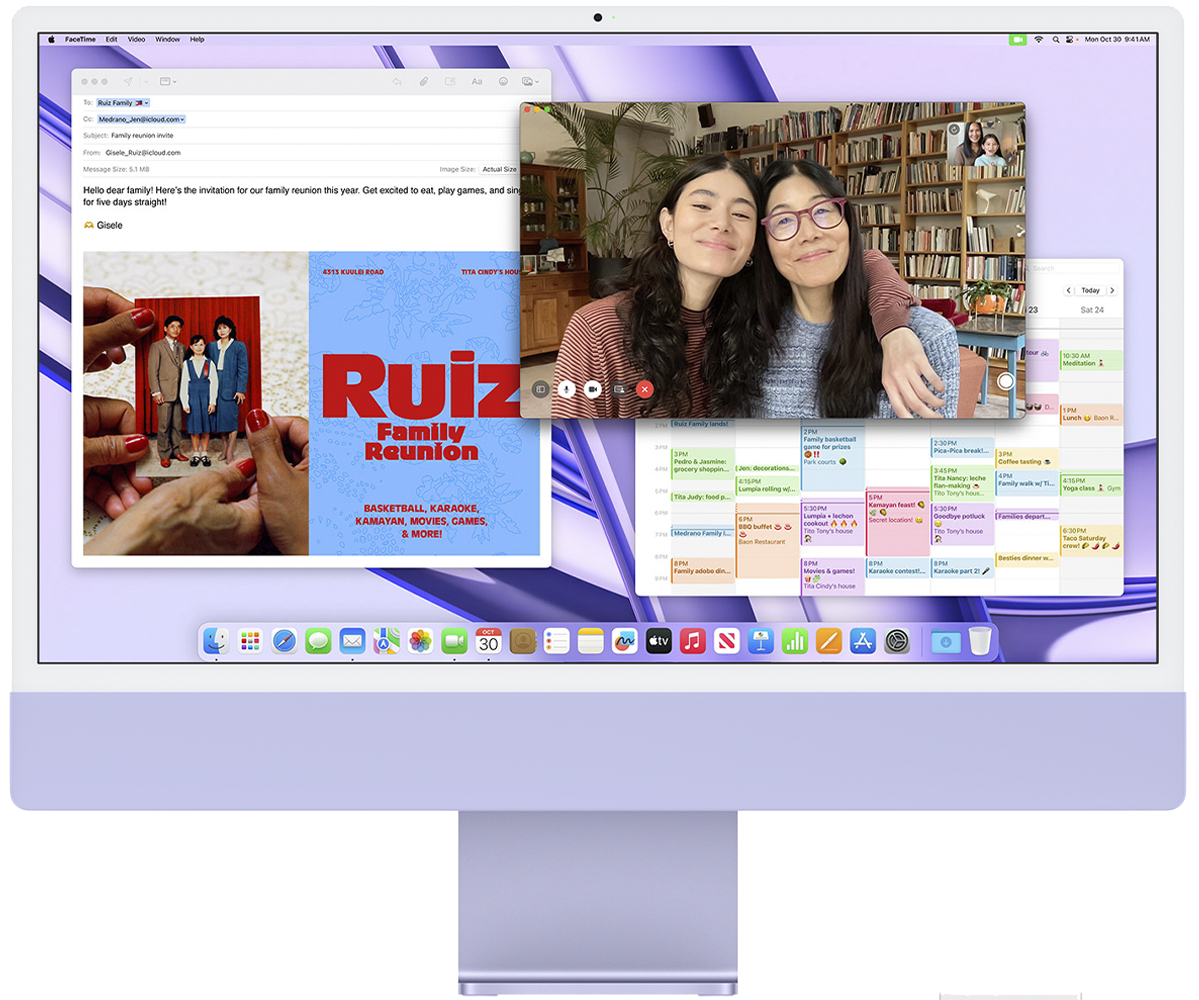Click screen share button in FaceTime
Screen dimensions: 1199x1000
coord(619,389)
